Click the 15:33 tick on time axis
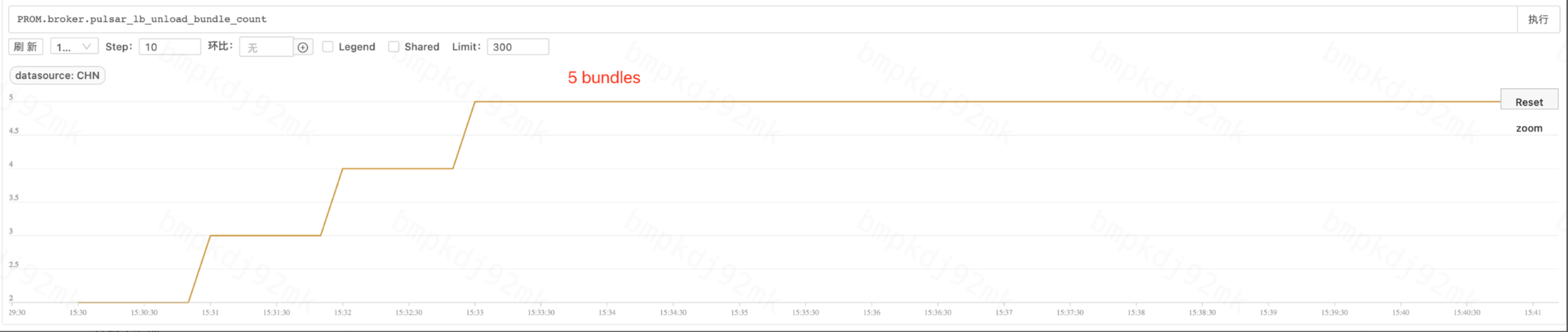 (x=475, y=312)
